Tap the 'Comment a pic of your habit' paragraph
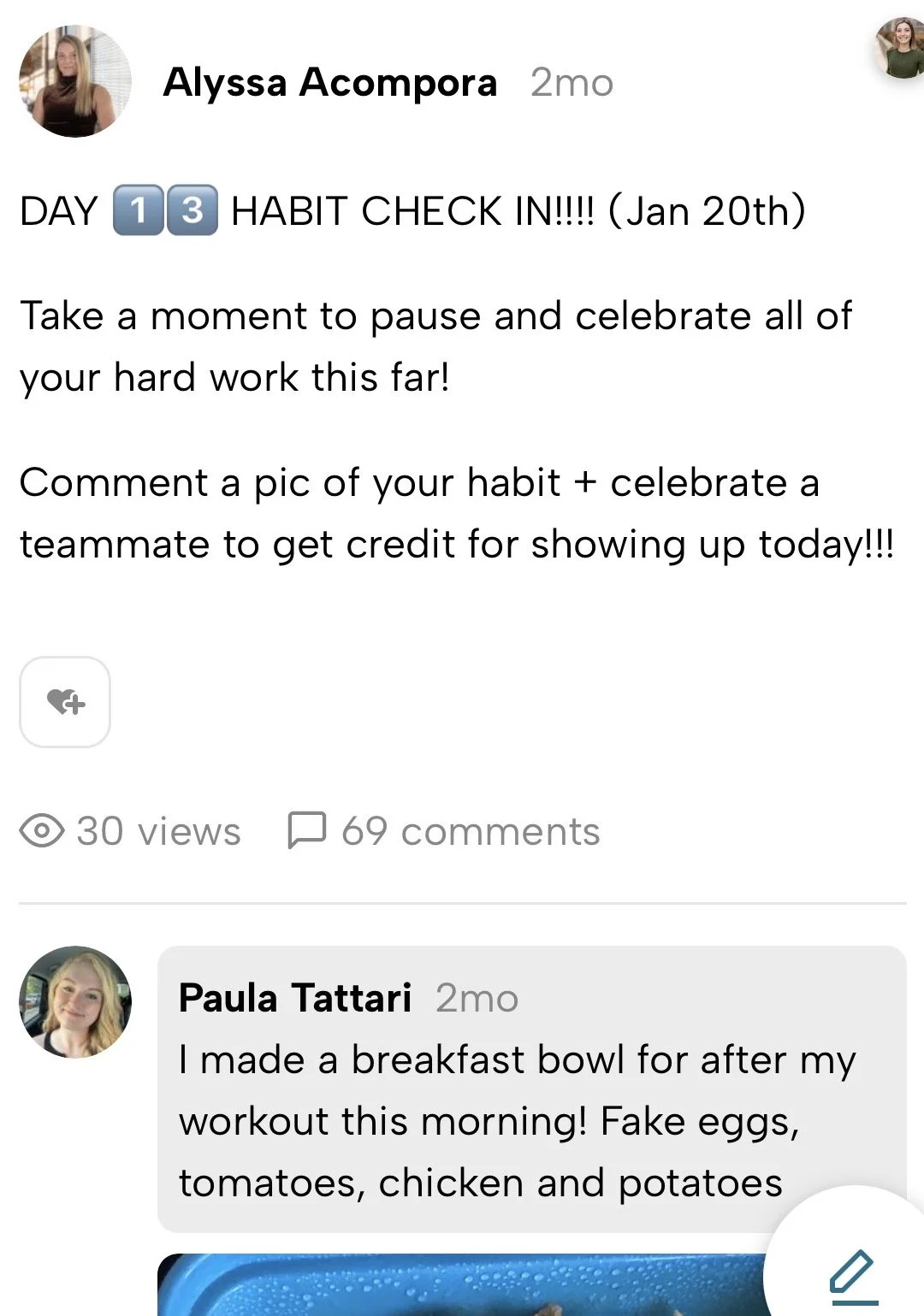924x1316 pixels. 457,513
